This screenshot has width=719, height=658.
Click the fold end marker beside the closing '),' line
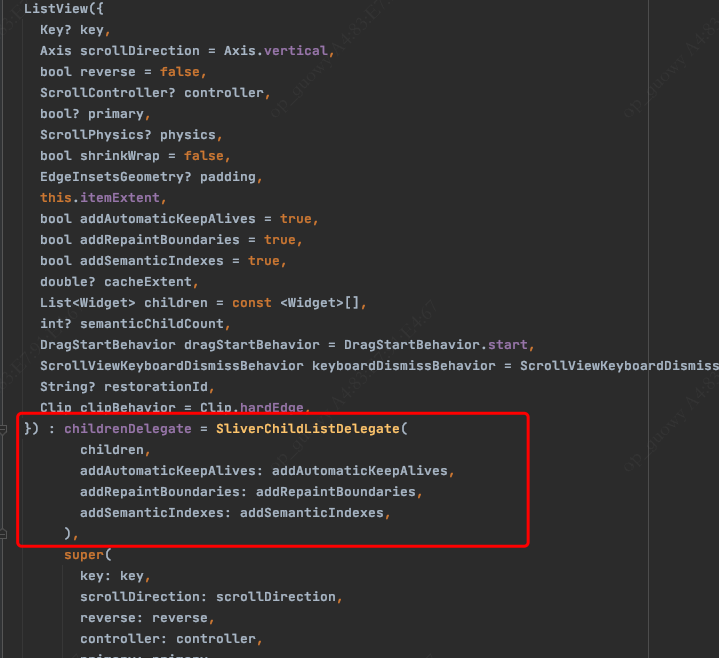tap(3, 534)
